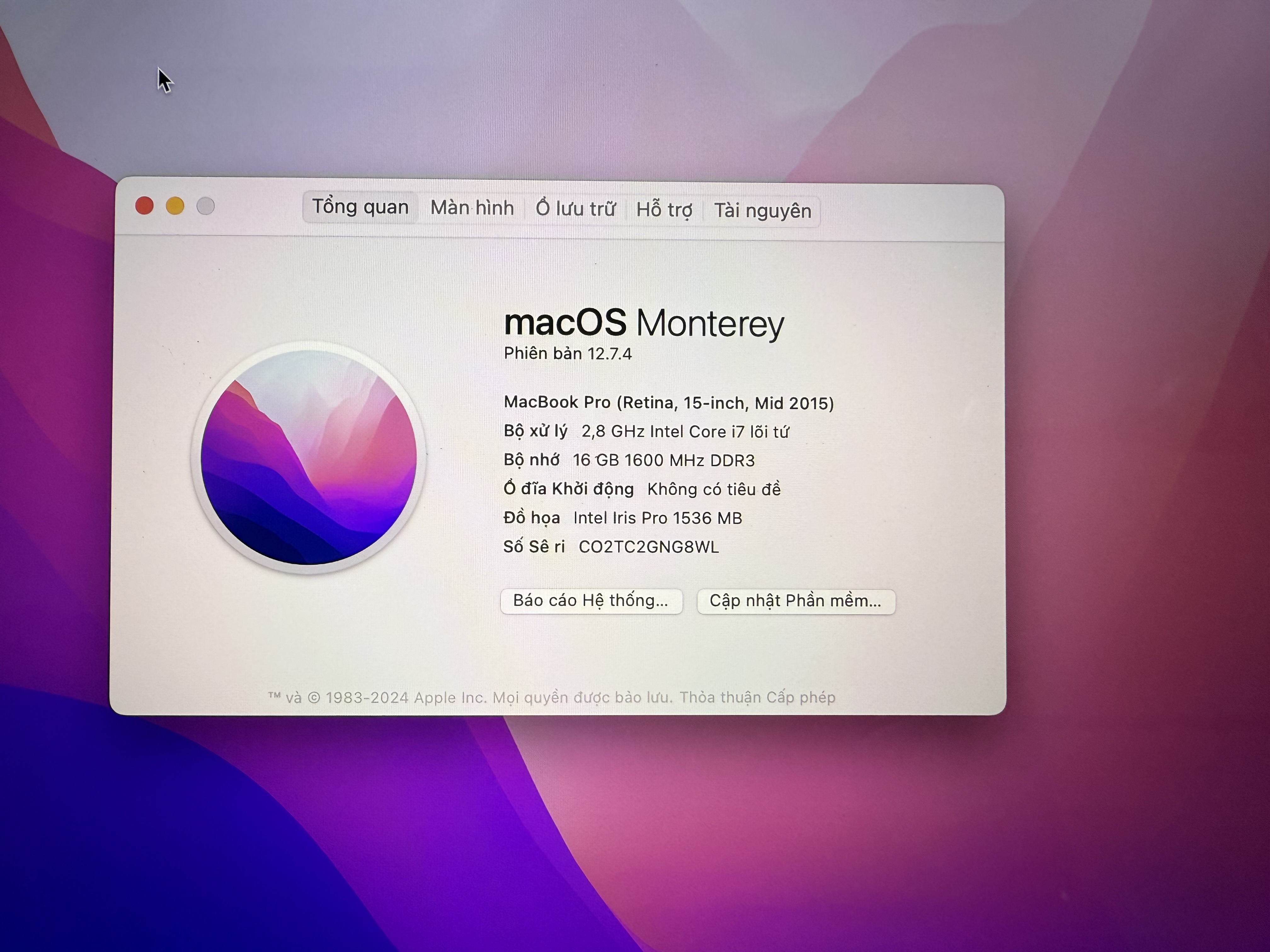Click the startup disk value Không có tiêu đề

tap(714, 490)
